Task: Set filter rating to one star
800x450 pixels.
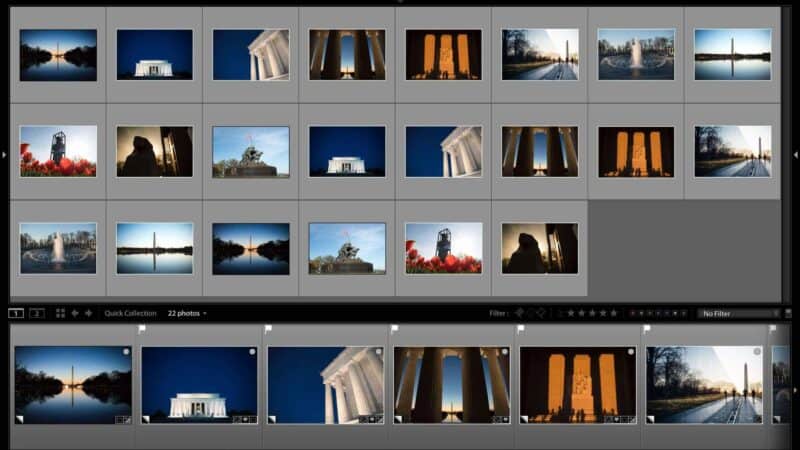Action: [x=571, y=313]
